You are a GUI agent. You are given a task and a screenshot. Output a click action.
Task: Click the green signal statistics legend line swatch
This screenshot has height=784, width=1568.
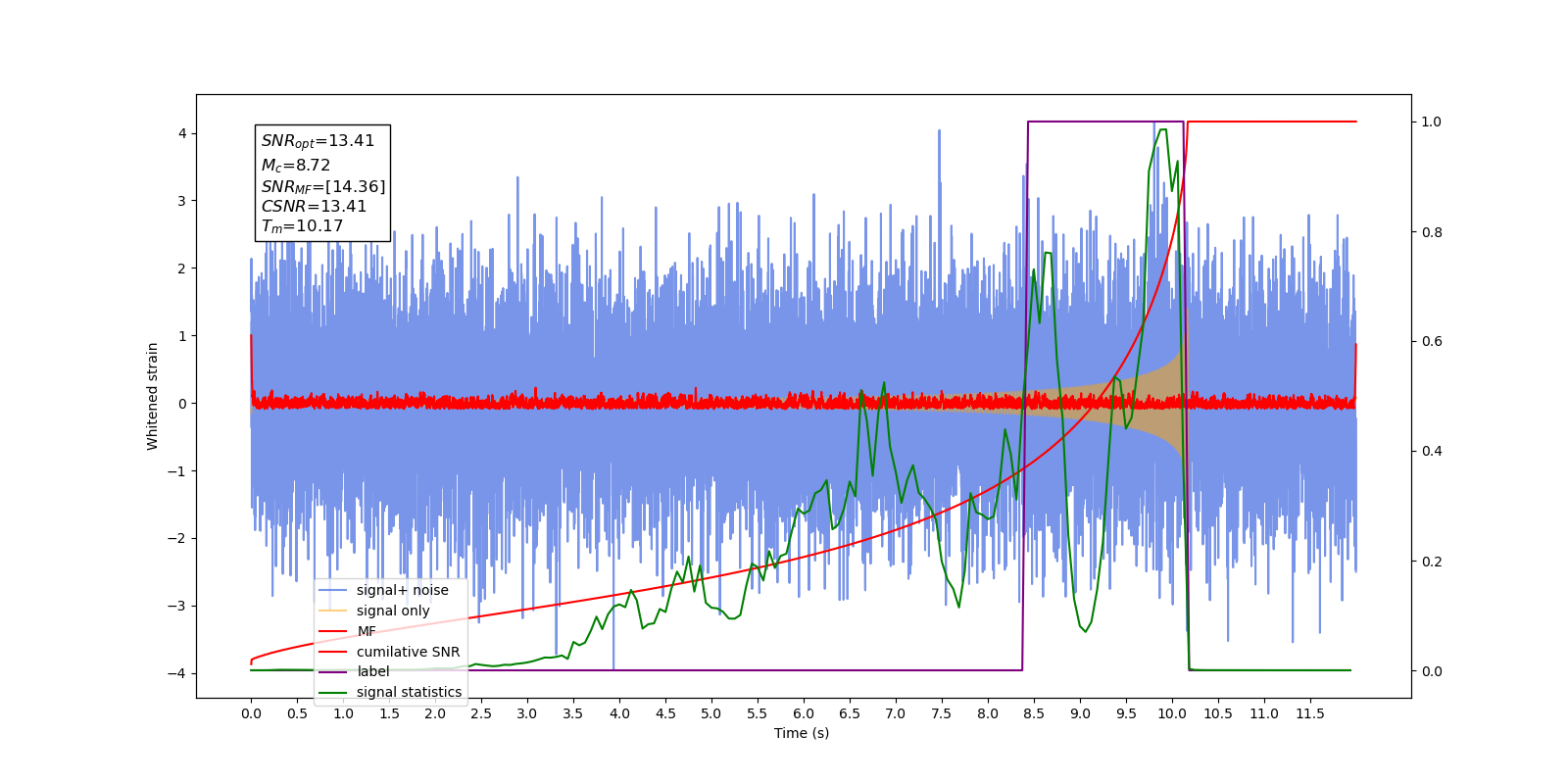pyautogui.click(x=333, y=692)
